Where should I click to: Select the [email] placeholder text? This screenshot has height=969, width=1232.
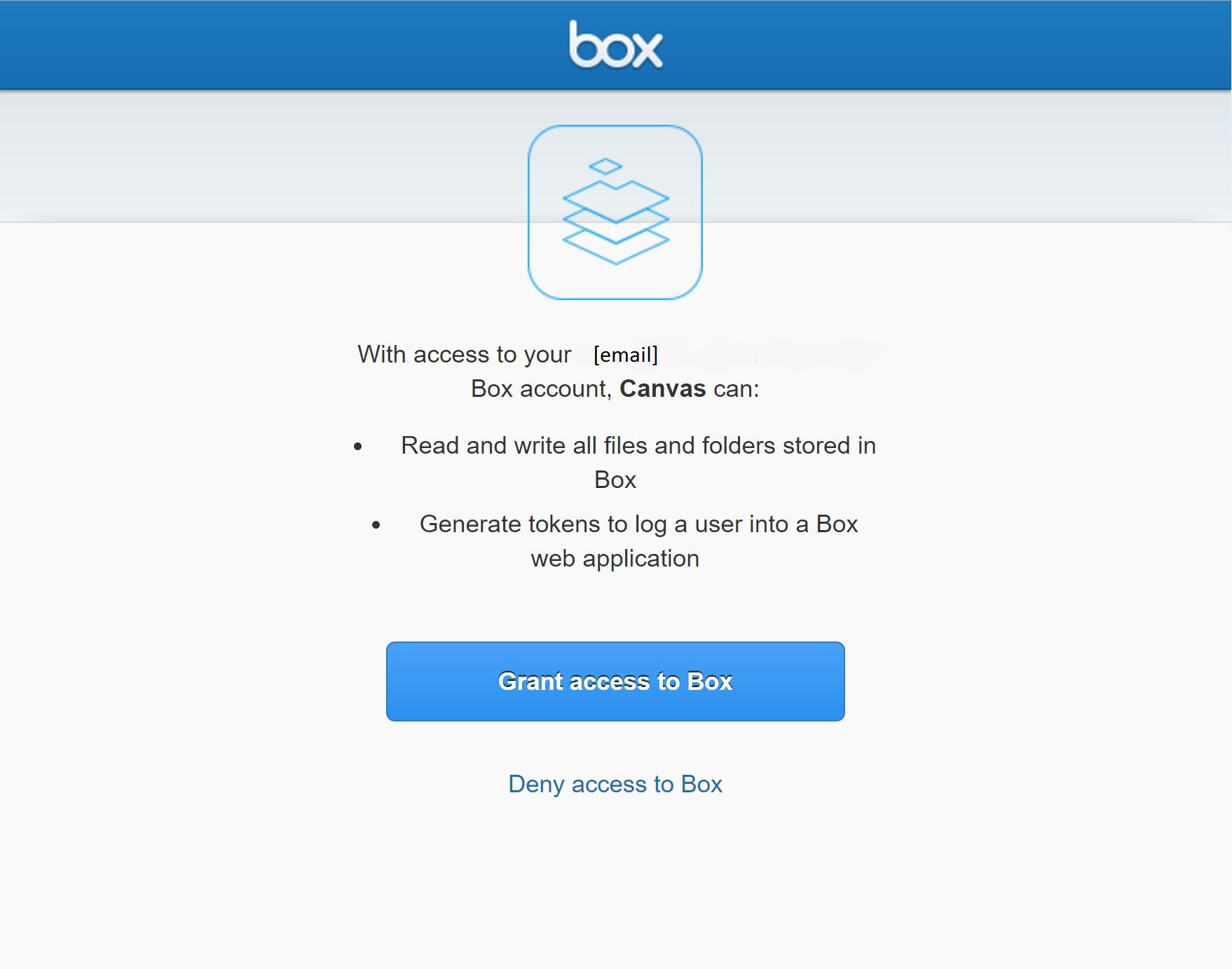click(x=626, y=355)
